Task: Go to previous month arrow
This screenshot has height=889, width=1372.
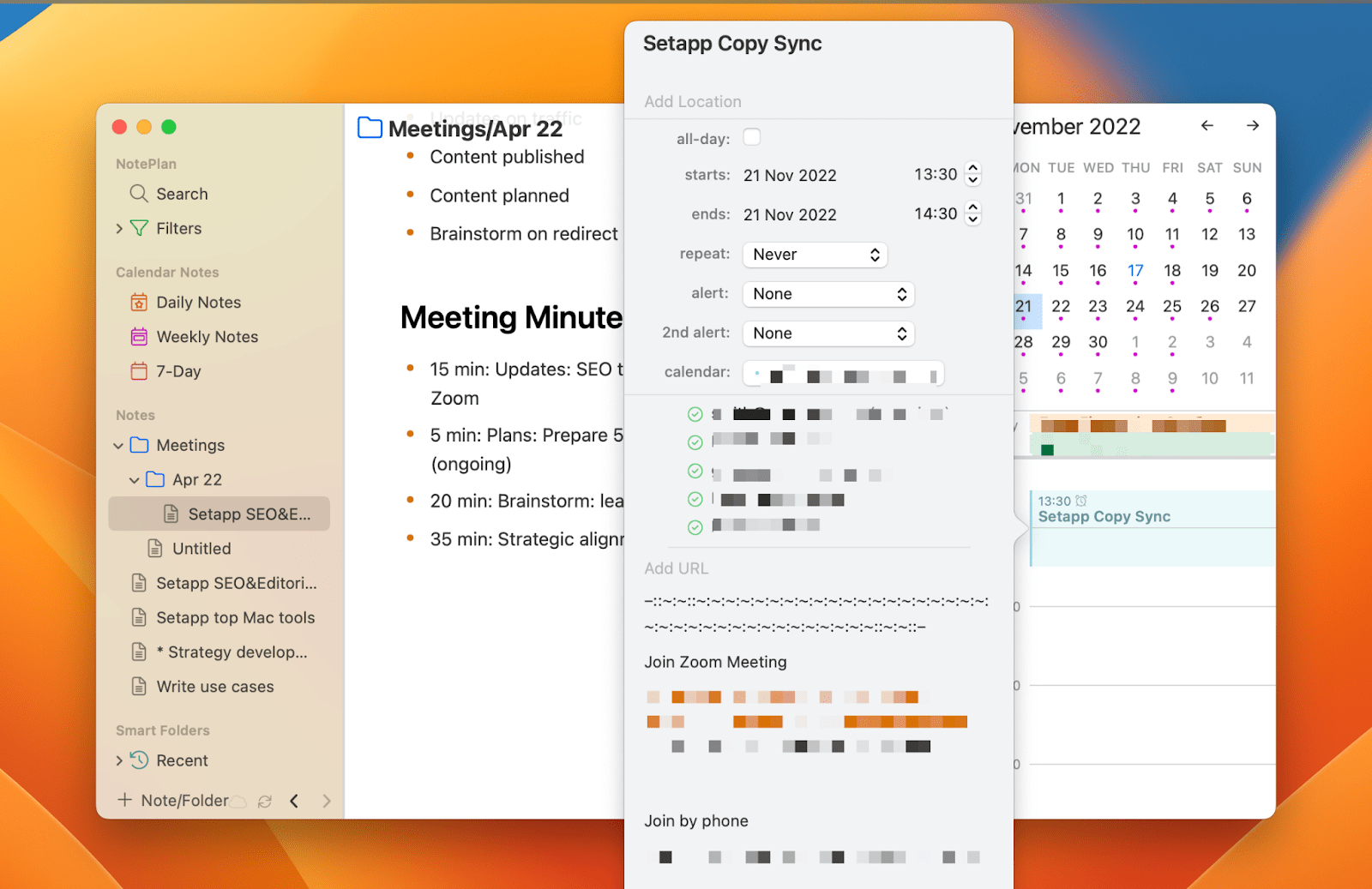Action: 1207,125
